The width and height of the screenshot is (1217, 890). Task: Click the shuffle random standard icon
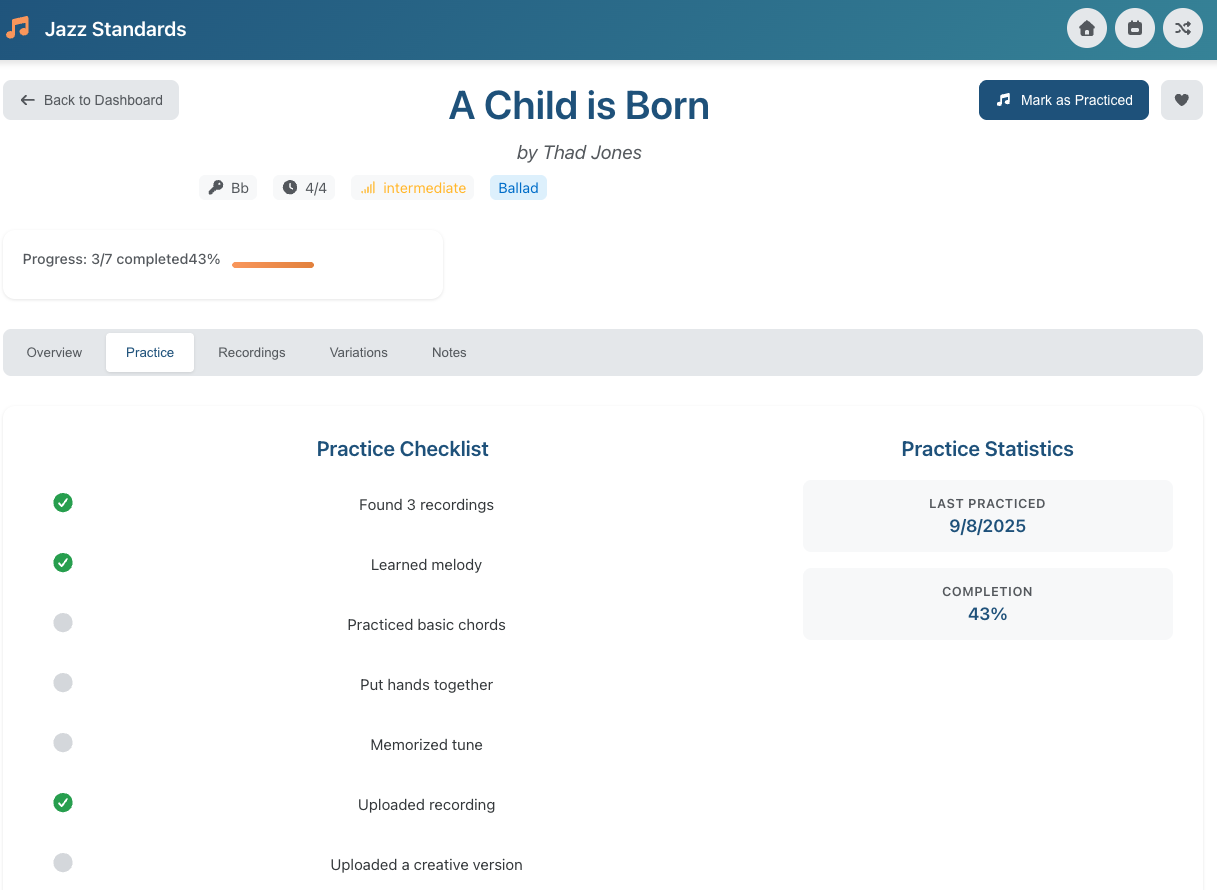[x=1183, y=28]
